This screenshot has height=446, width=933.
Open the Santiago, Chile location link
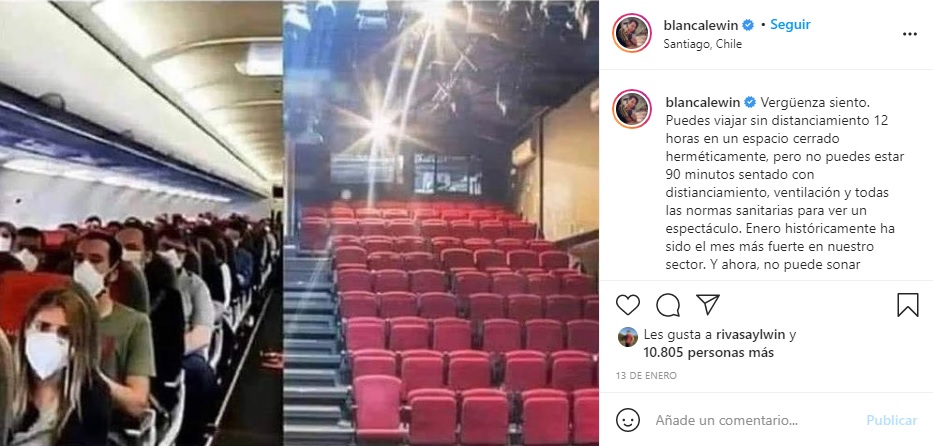[703, 44]
